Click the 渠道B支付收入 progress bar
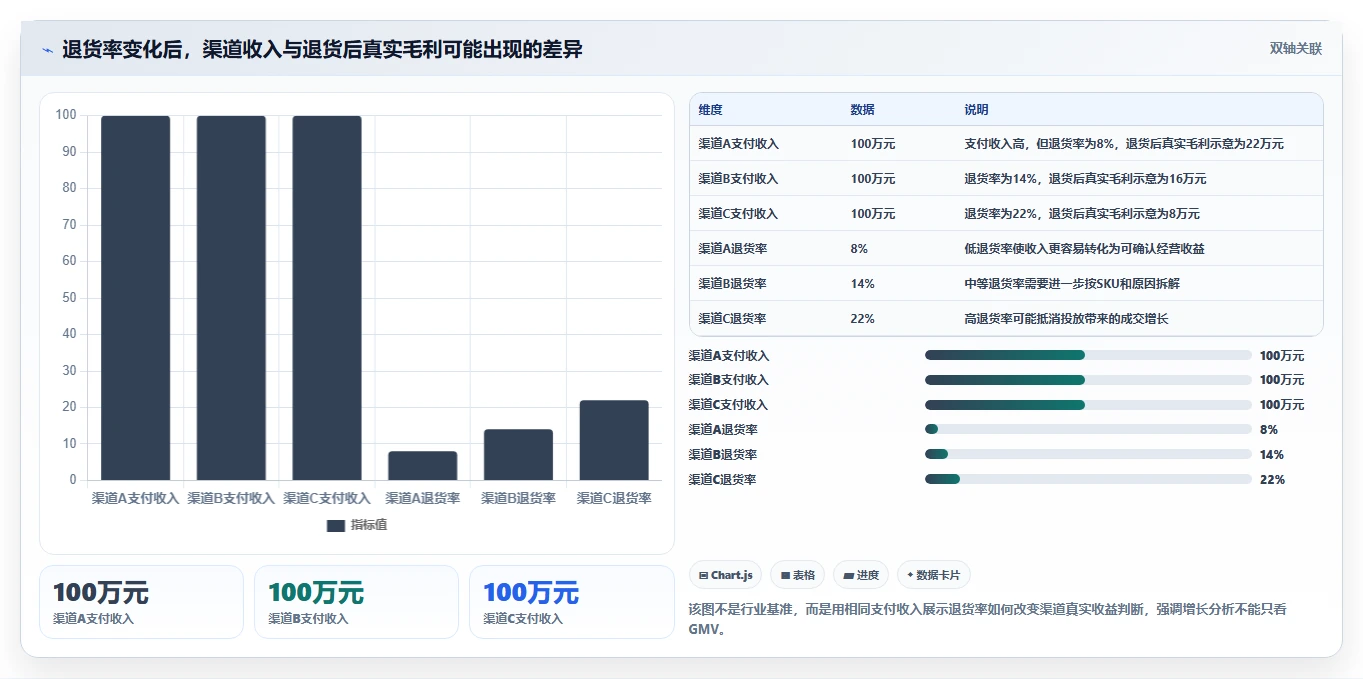Viewport: 1363px width, 679px height. 1088,380
